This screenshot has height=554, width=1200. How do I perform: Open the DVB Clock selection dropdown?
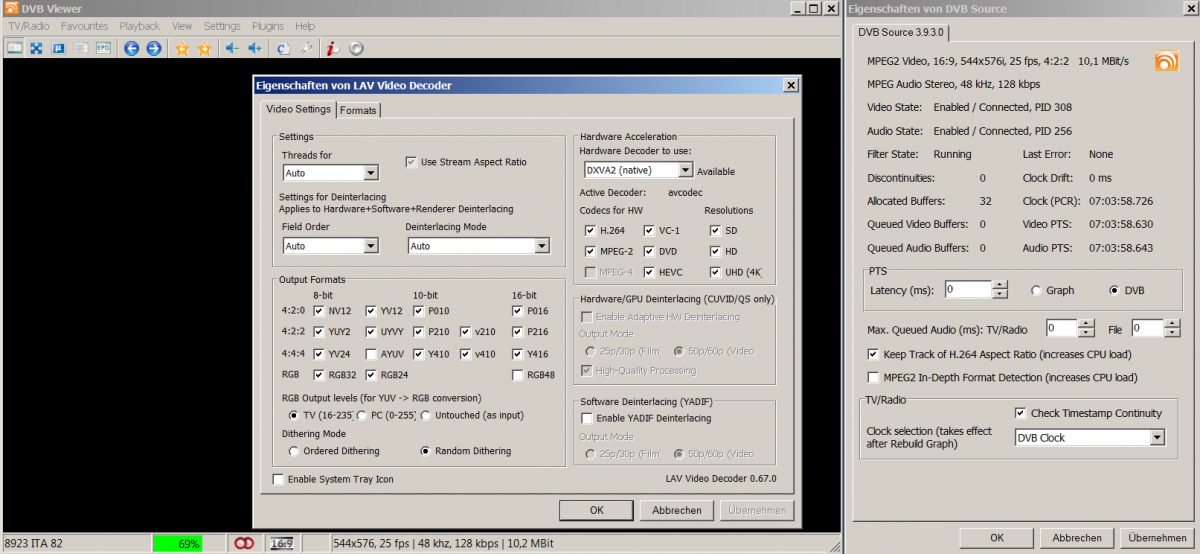coord(1157,438)
